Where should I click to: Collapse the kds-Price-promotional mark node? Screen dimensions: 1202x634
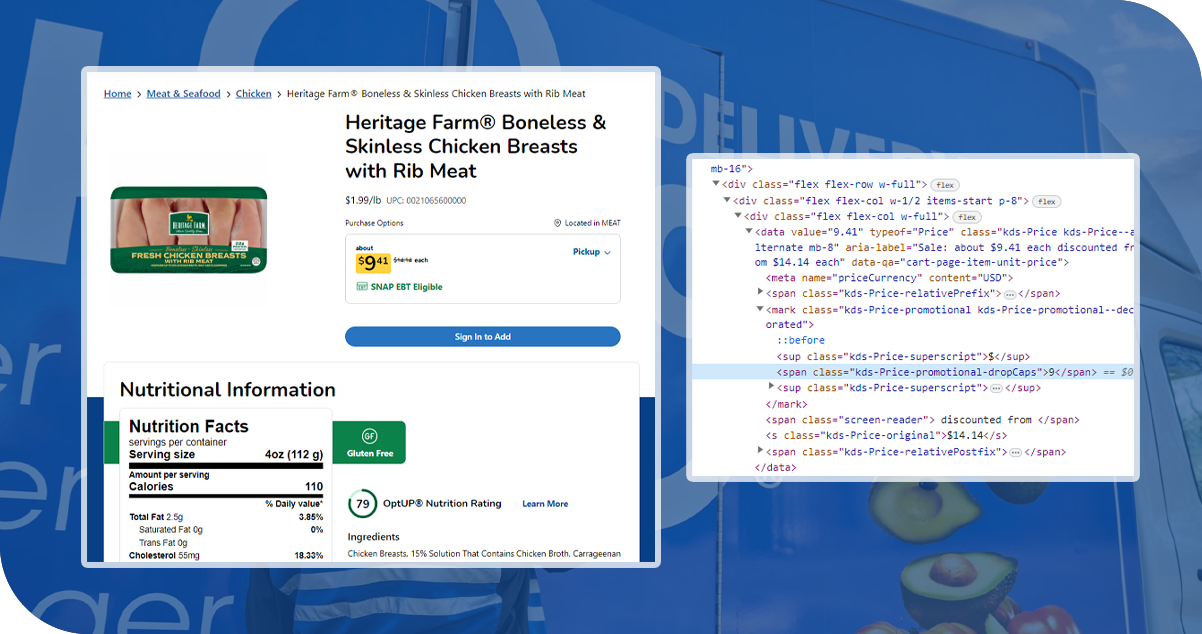click(761, 310)
